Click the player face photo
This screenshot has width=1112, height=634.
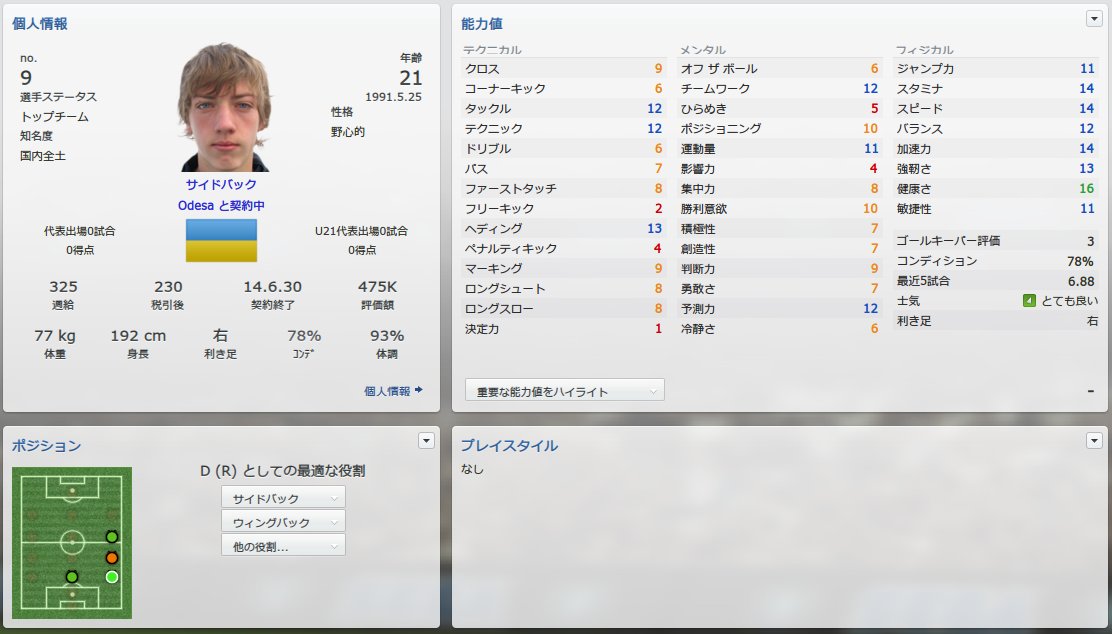pyautogui.click(x=224, y=106)
